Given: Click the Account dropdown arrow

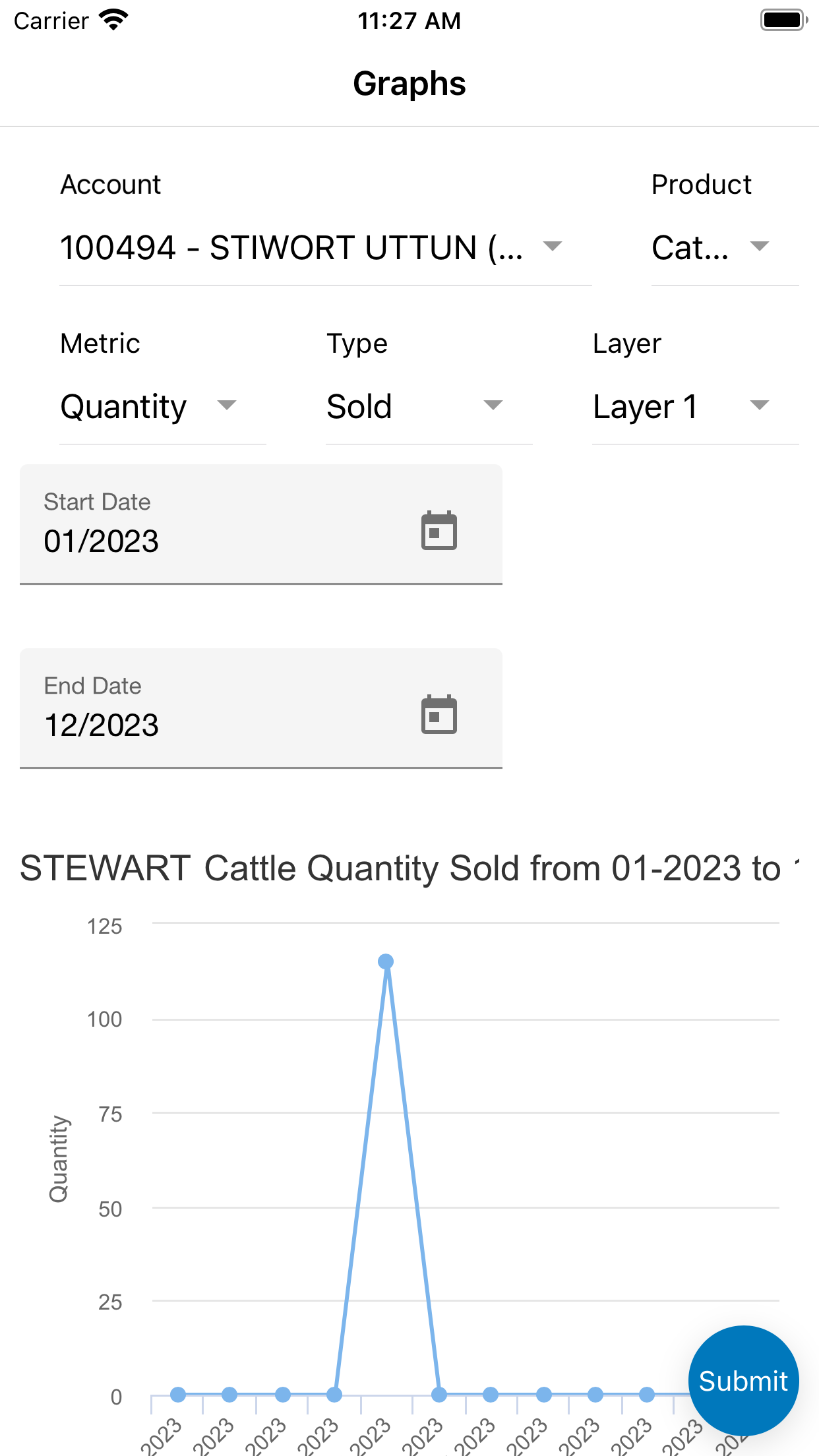Looking at the screenshot, I should click(552, 247).
